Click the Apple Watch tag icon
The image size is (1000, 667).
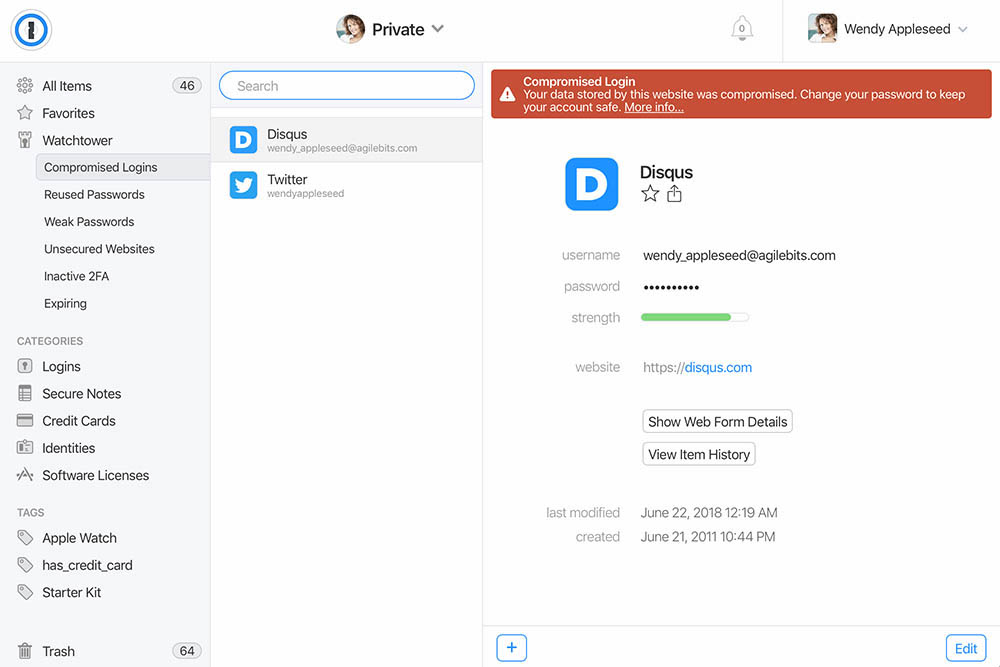[x=25, y=538]
